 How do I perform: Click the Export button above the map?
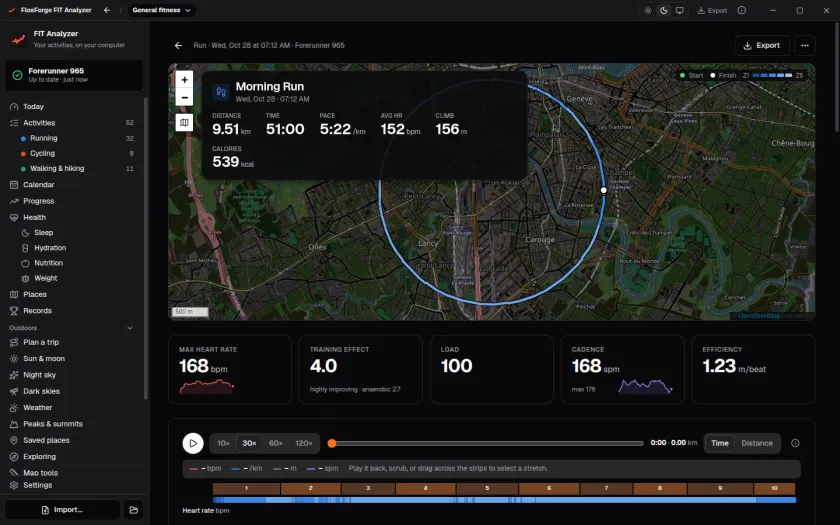762,46
